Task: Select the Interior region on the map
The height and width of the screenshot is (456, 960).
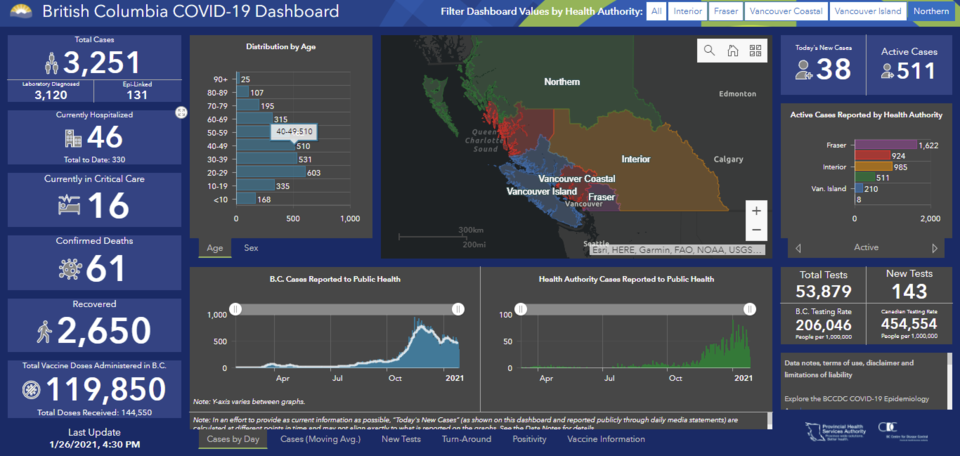Action: (x=636, y=159)
